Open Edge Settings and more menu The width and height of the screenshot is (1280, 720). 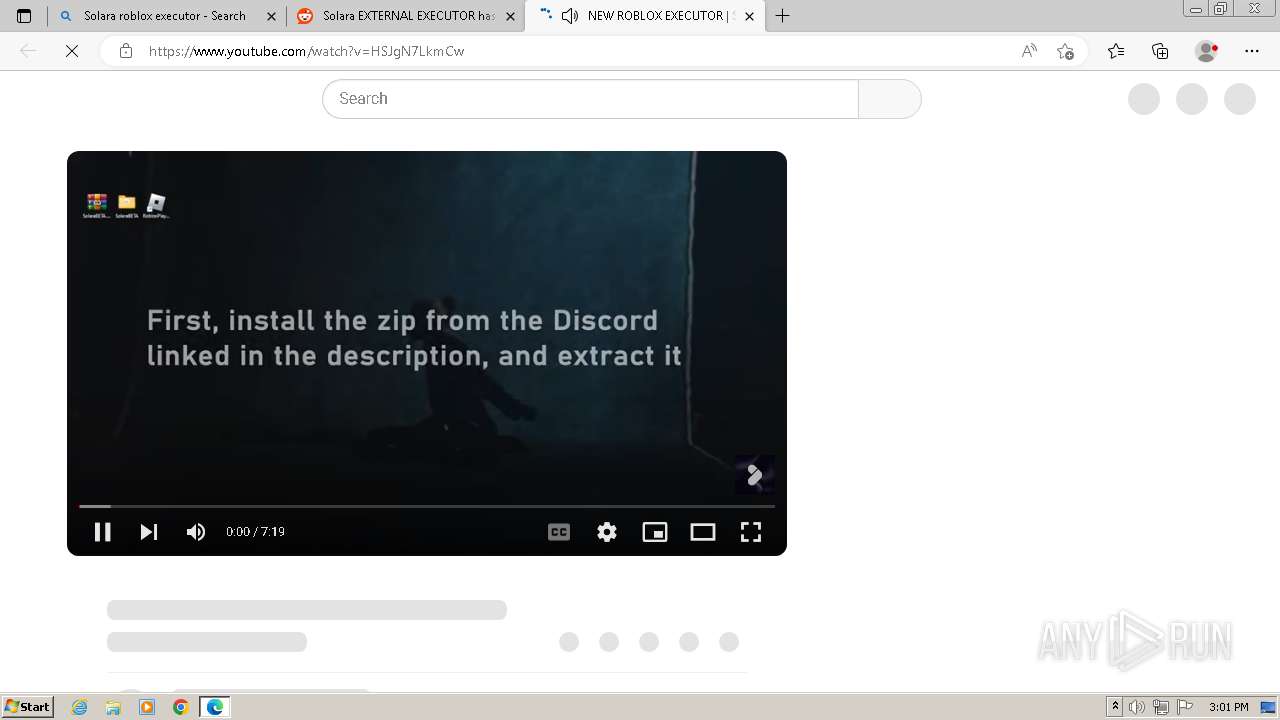[x=1252, y=51]
